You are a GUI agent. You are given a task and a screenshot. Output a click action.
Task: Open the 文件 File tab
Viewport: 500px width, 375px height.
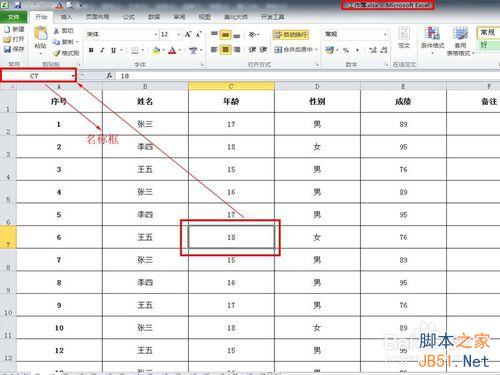(13, 17)
